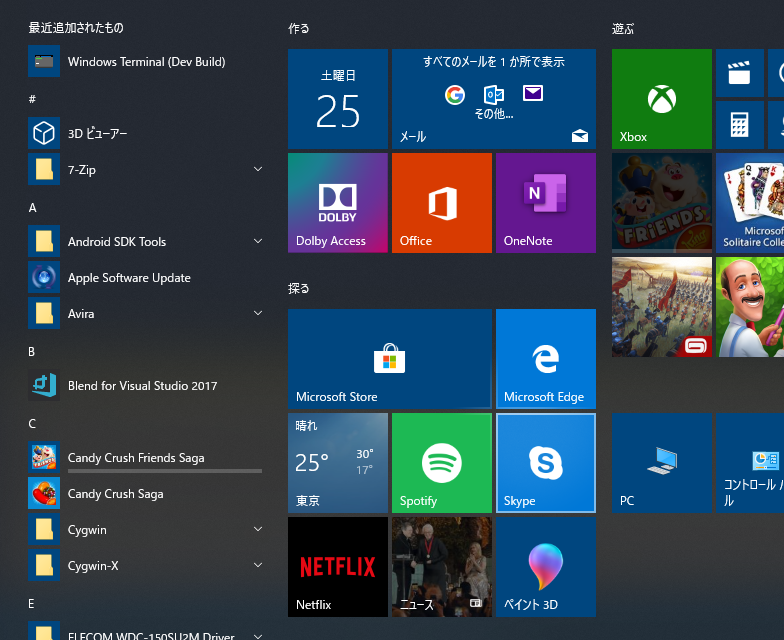The height and width of the screenshot is (640, 784).
Task: Select Apple Software Update entry
Action: coord(146,277)
